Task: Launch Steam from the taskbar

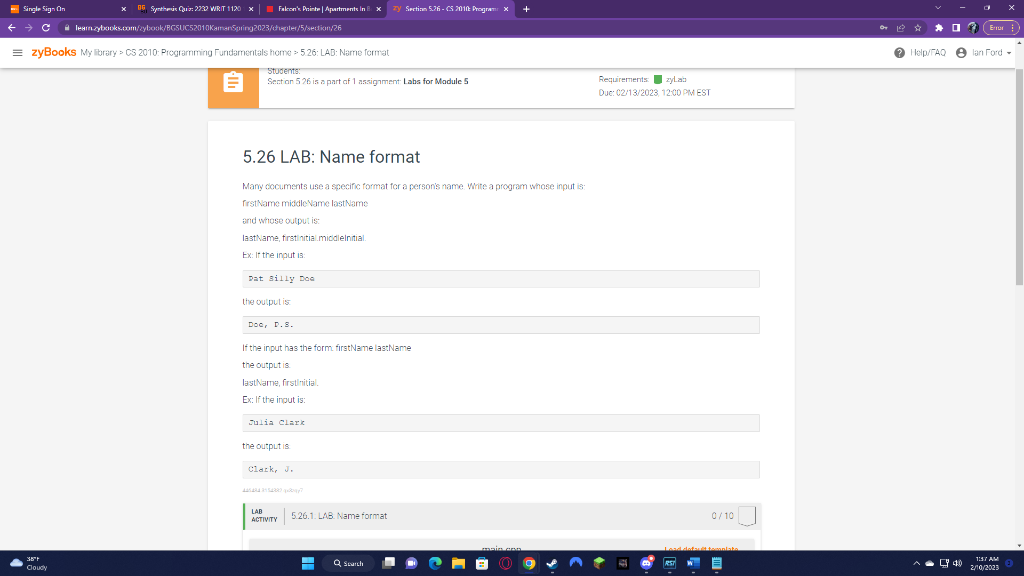Action: click(553, 562)
